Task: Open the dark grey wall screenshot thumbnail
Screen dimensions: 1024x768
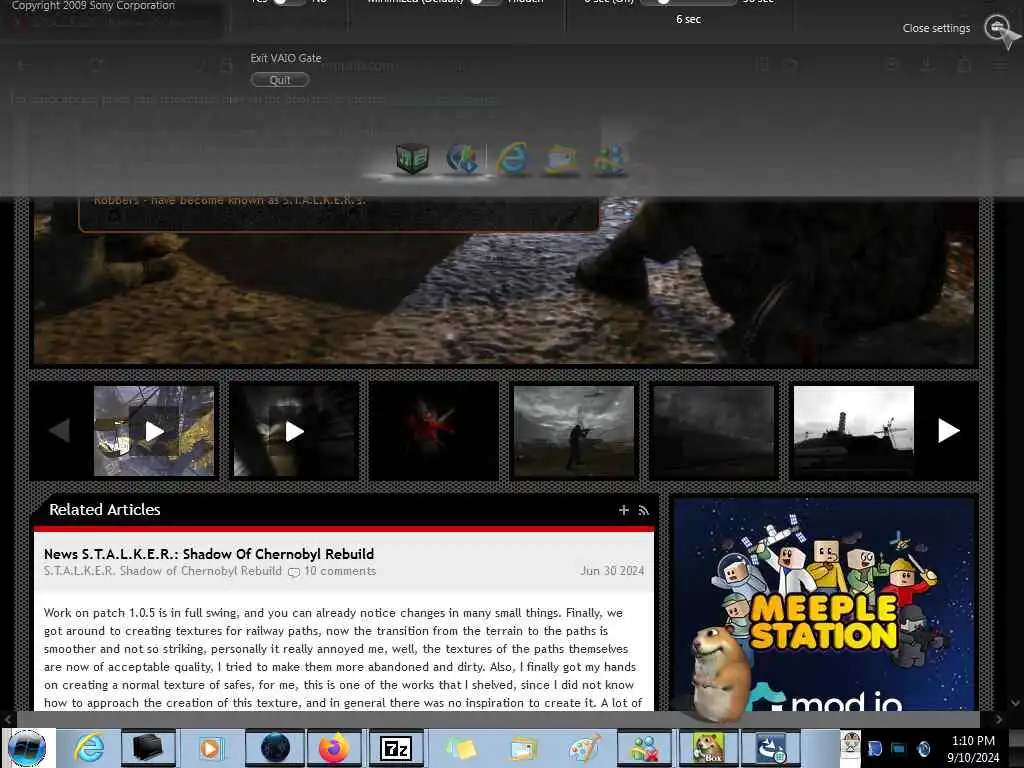Action: (714, 431)
